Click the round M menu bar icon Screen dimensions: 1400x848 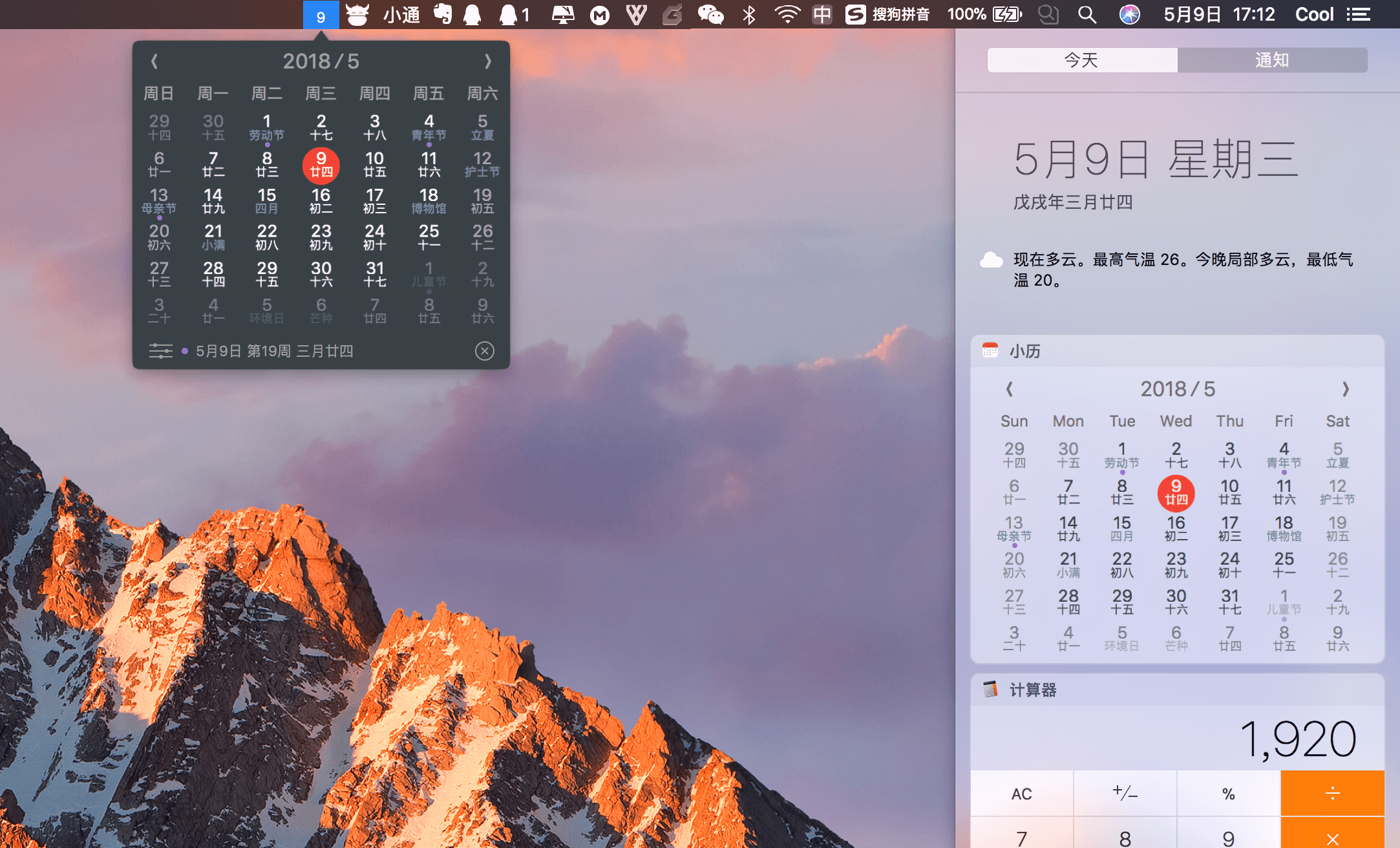click(600, 15)
